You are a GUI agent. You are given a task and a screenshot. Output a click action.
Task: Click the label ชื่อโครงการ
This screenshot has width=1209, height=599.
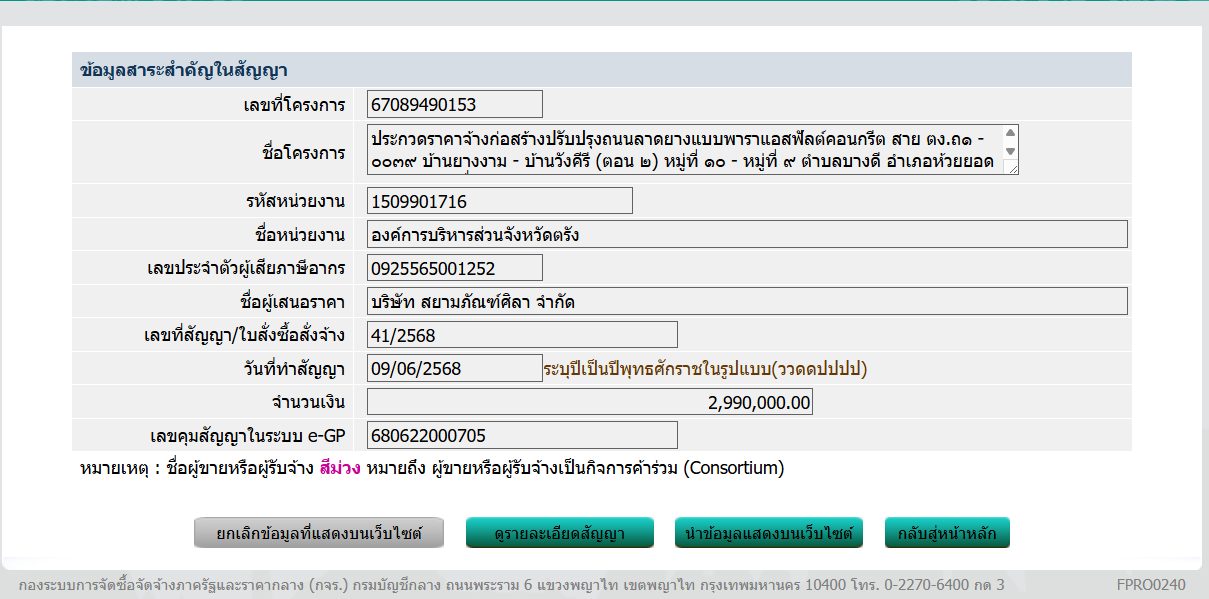pyautogui.click(x=303, y=152)
